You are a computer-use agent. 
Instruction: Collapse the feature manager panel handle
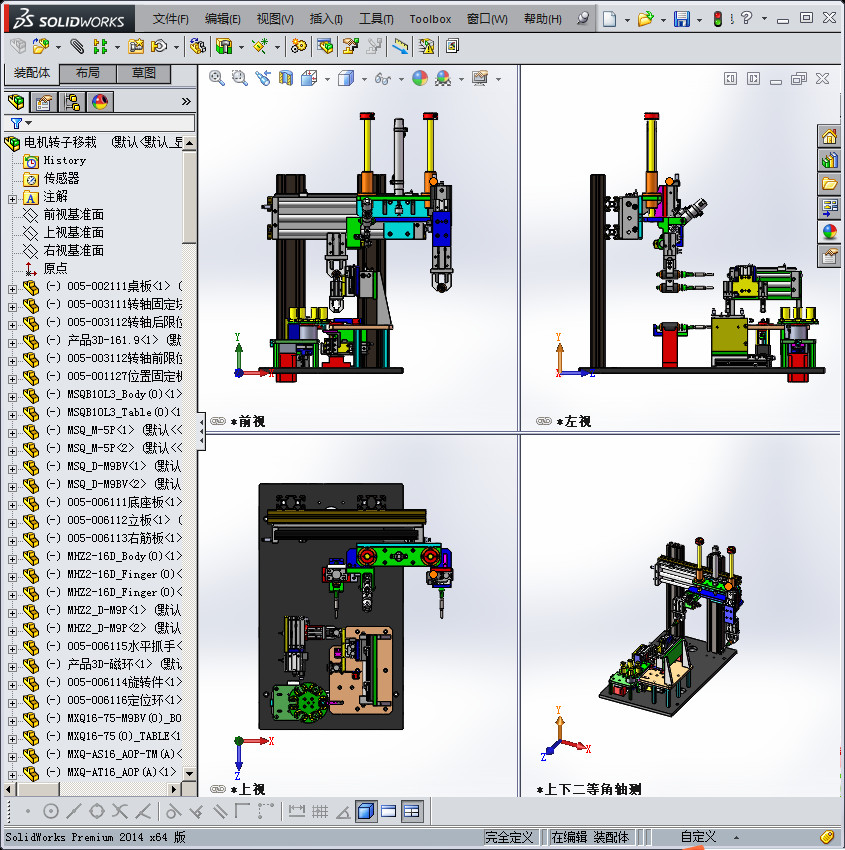click(x=201, y=432)
